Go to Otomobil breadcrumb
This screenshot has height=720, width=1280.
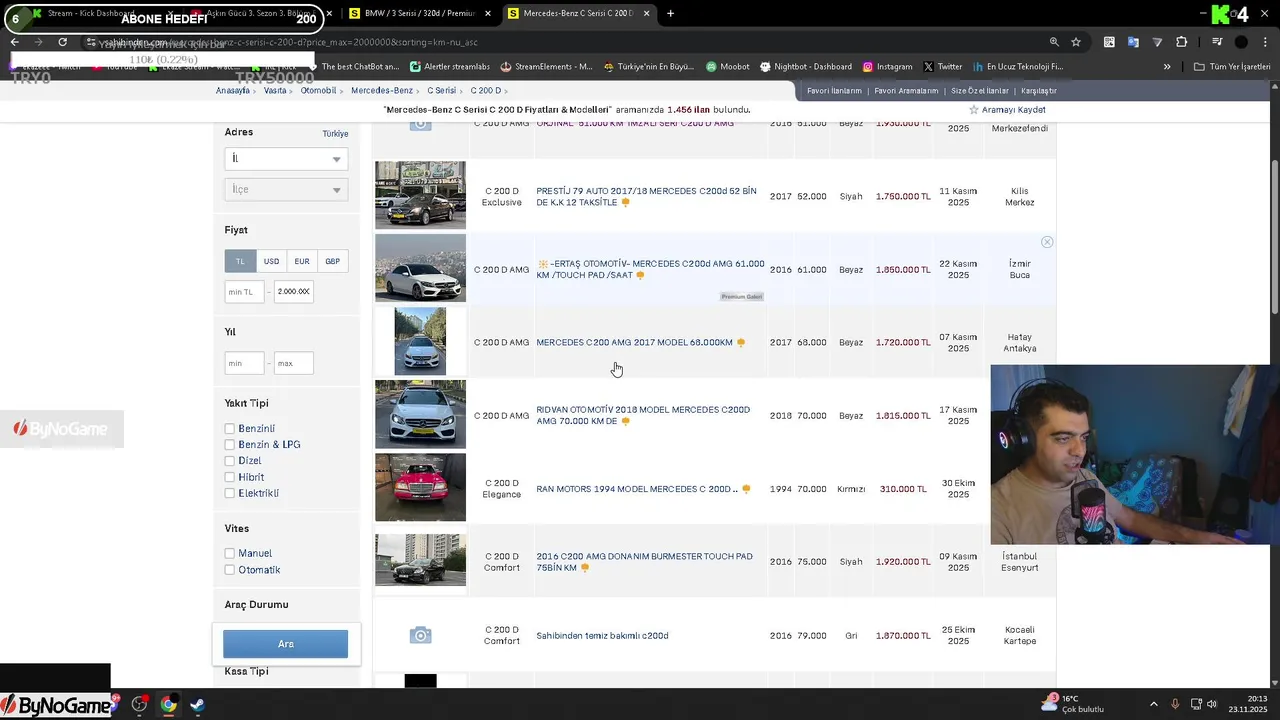[x=319, y=91]
